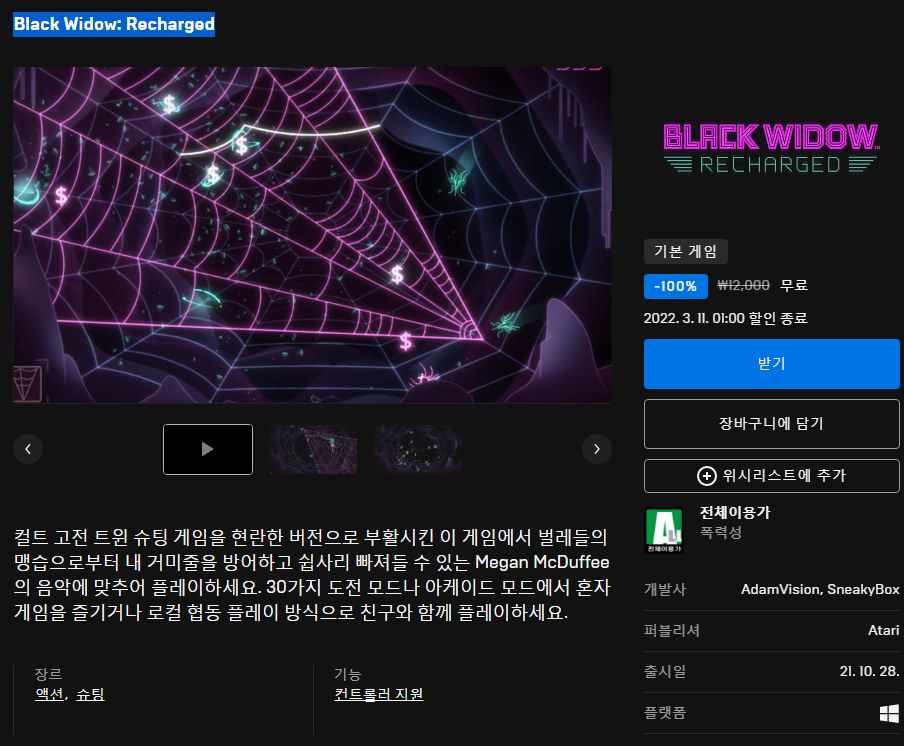Click the publisher name Atari
The height and width of the screenshot is (746, 904).
click(883, 630)
